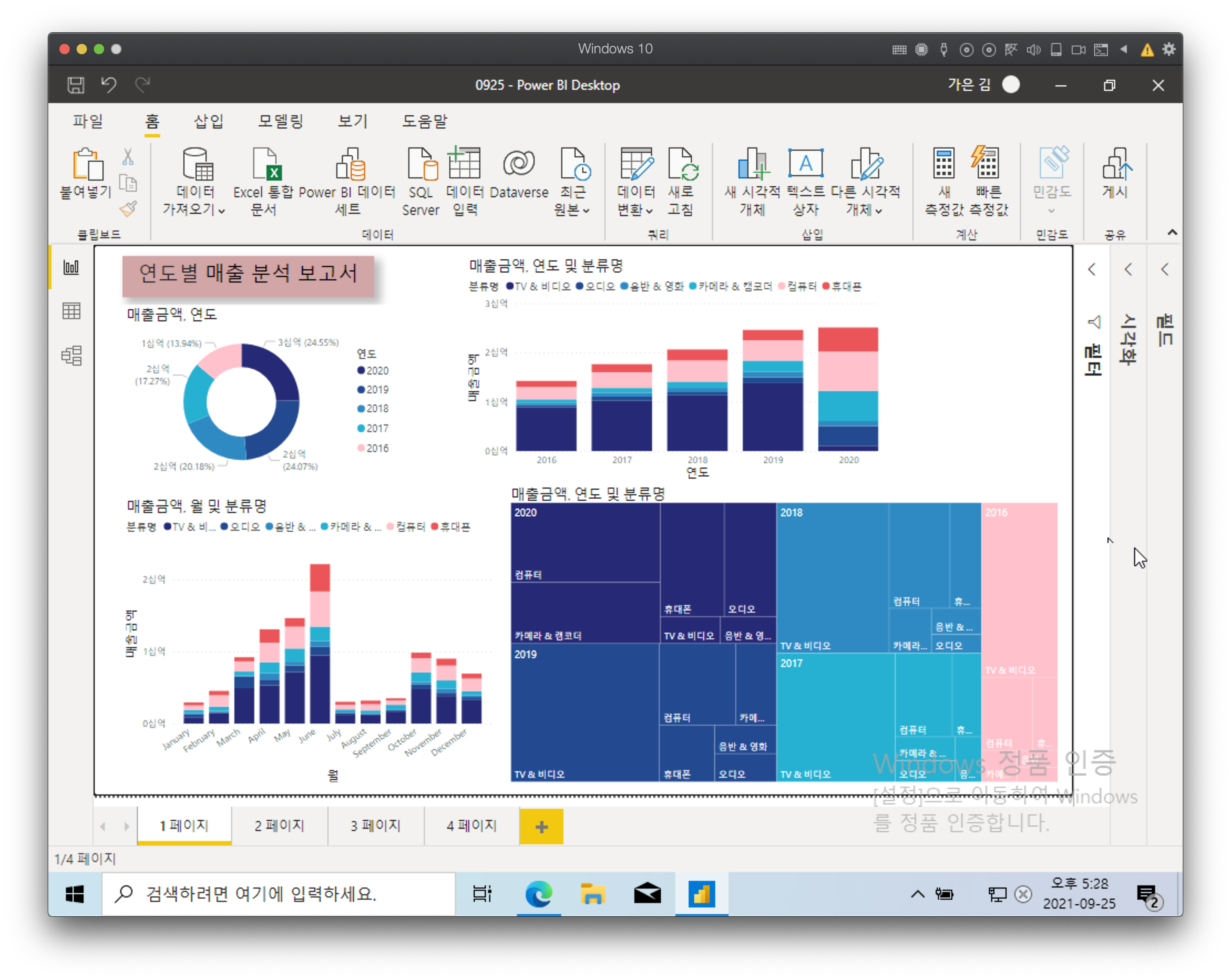Switch to the 2 페이지 tab
Image resolution: width=1231 pixels, height=980 pixels.
pyautogui.click(x=279, y=825)
